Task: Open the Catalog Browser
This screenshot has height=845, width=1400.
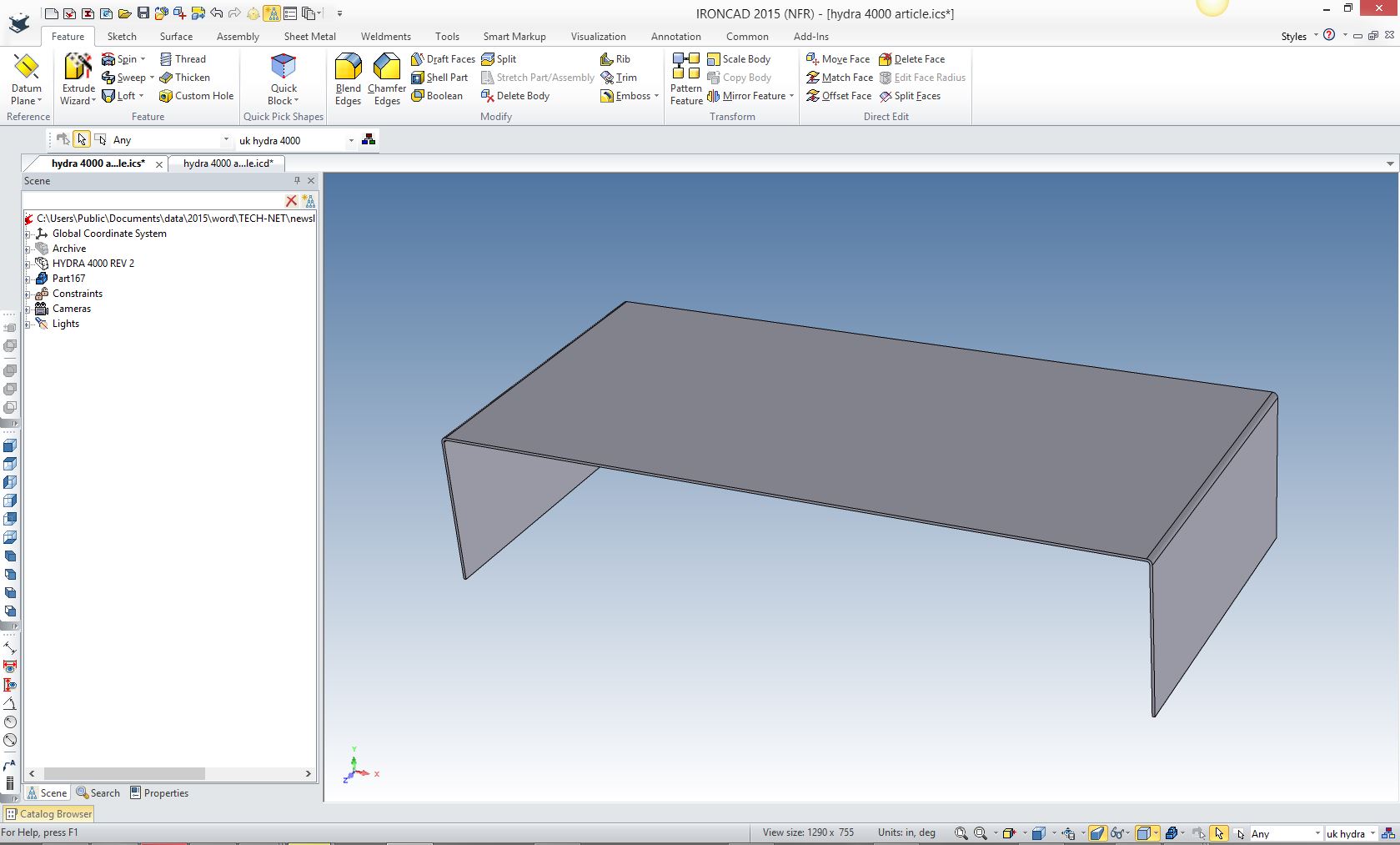Action: click(x=48, y=814)
